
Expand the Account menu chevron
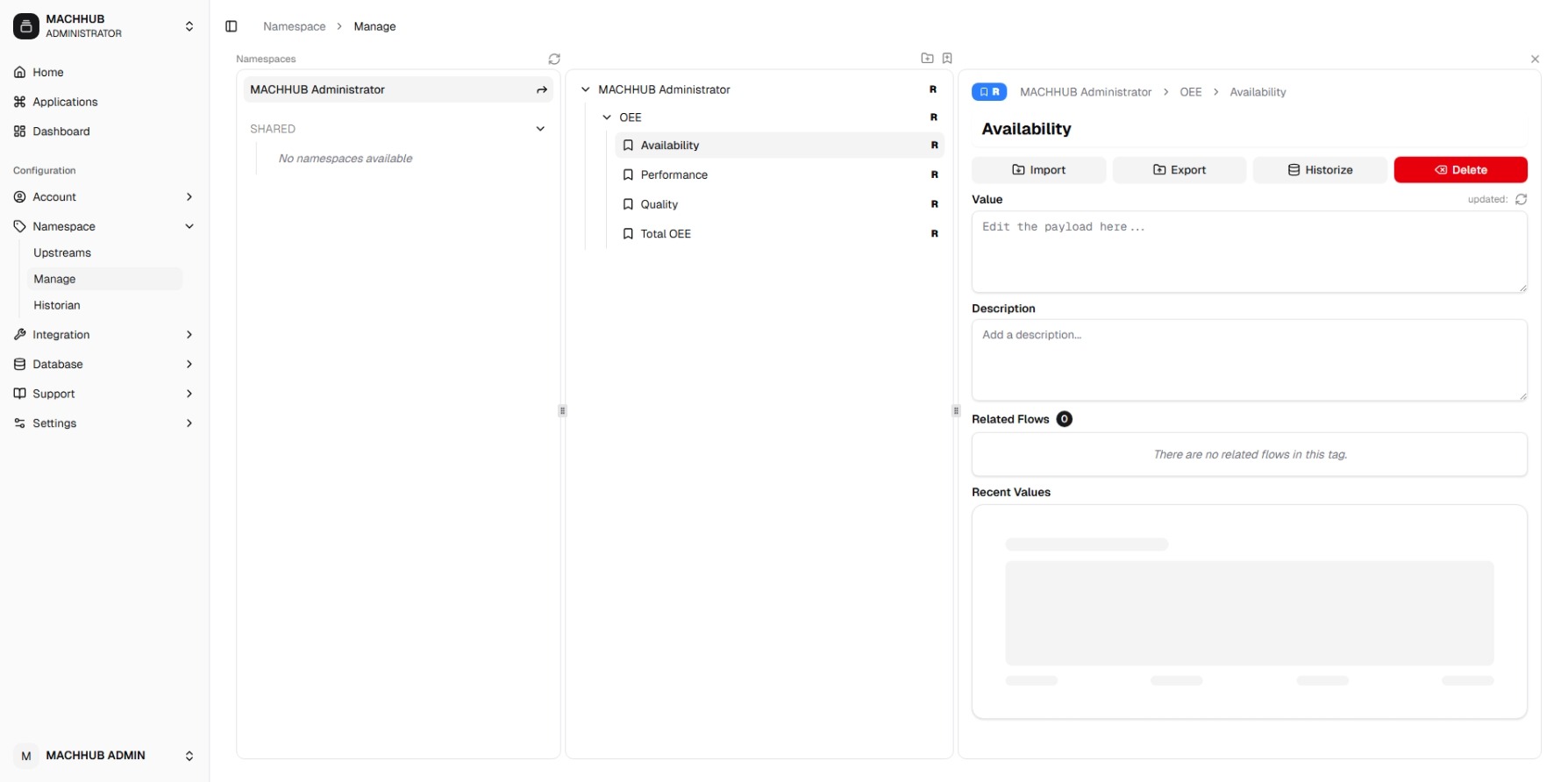click(x=189, y=197)
